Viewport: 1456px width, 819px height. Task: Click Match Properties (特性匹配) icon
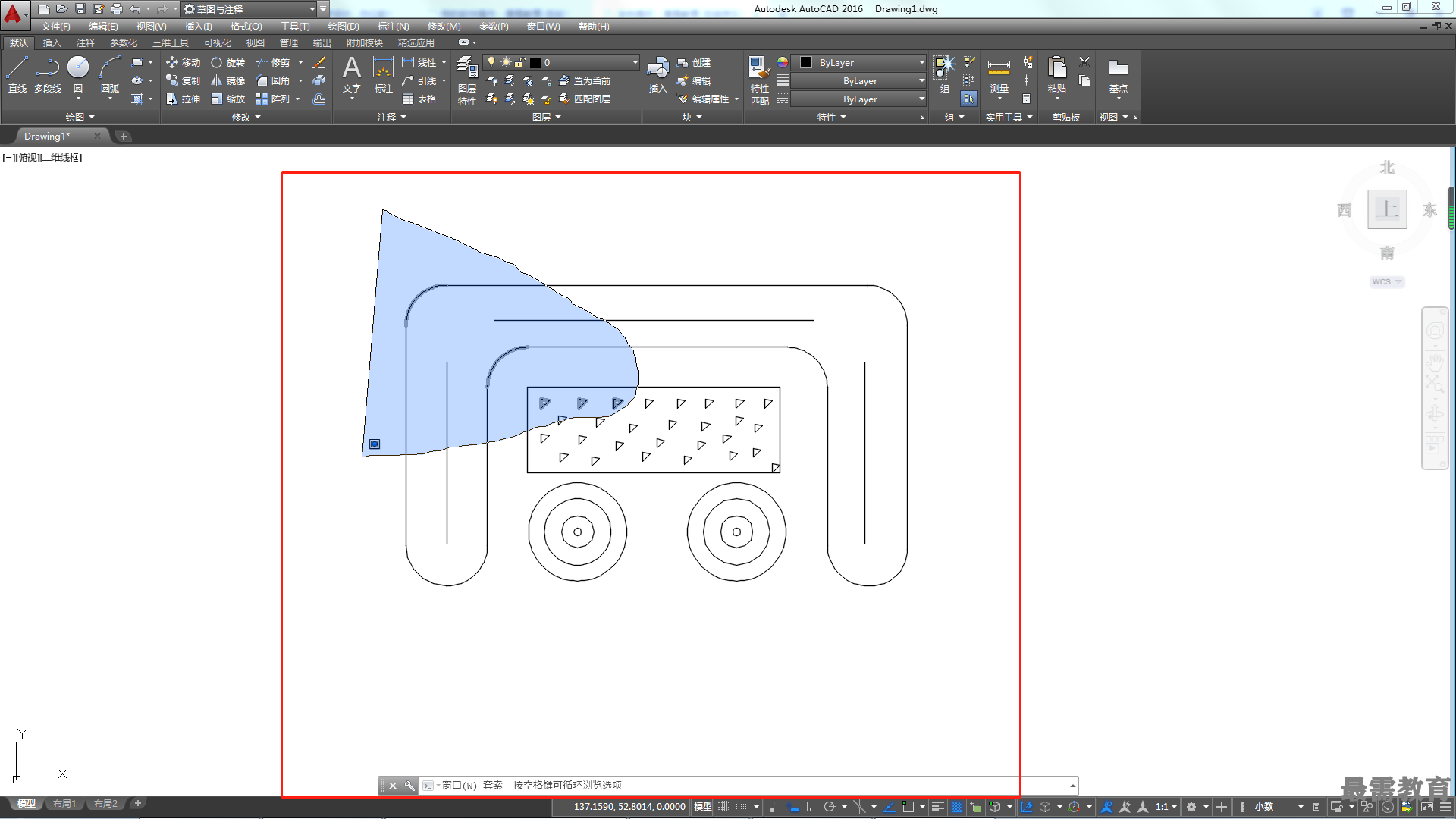click(x=759, y=80)
